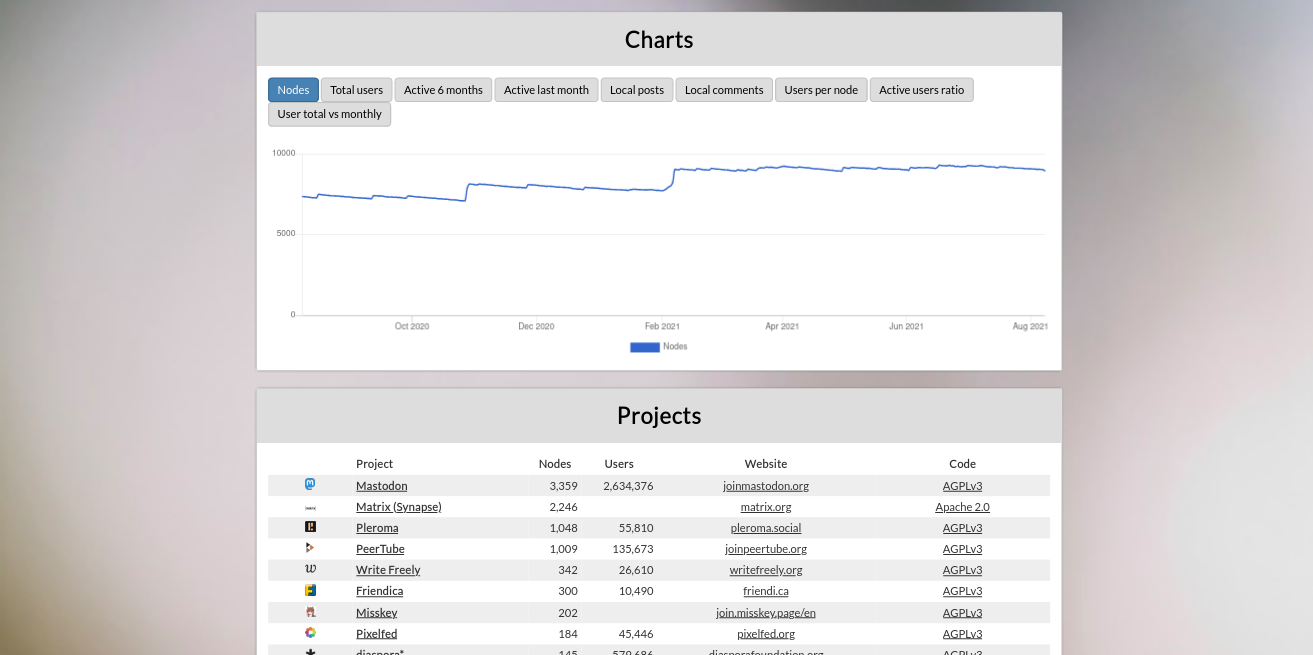Click the Pleroma project icon
The height and width of the screenshot is (655, 1313).
click(310, 527)
